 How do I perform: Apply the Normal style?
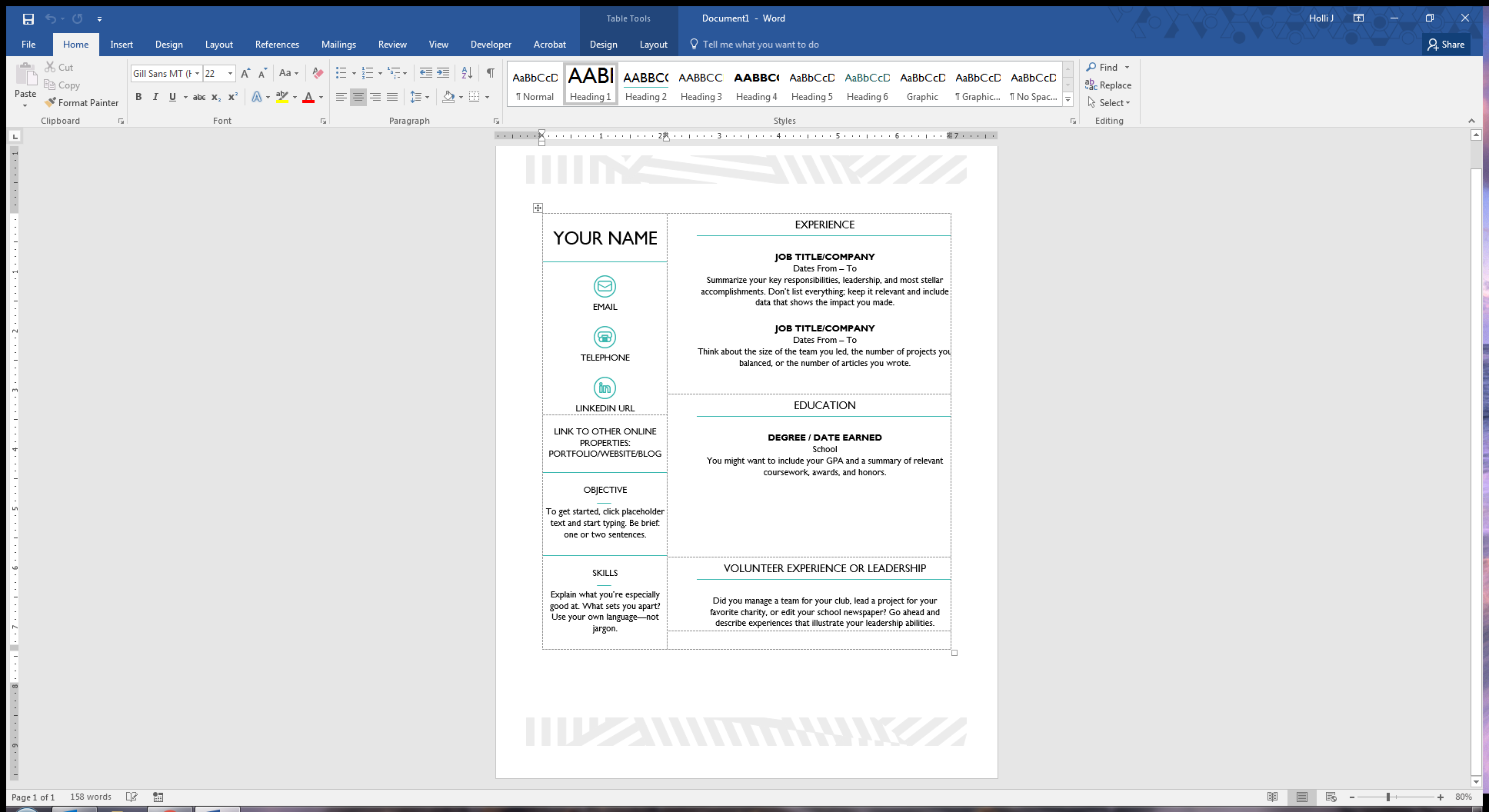(535, 84)
